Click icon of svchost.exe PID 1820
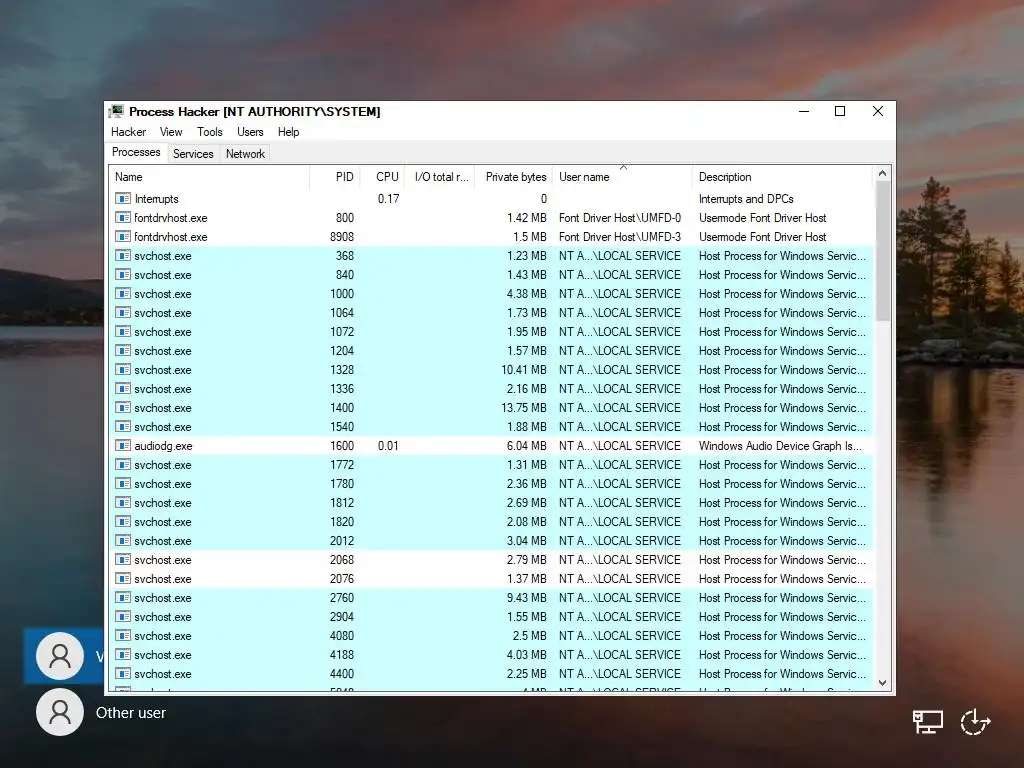This screenshot has width=1024, height=768. [123, 521]
